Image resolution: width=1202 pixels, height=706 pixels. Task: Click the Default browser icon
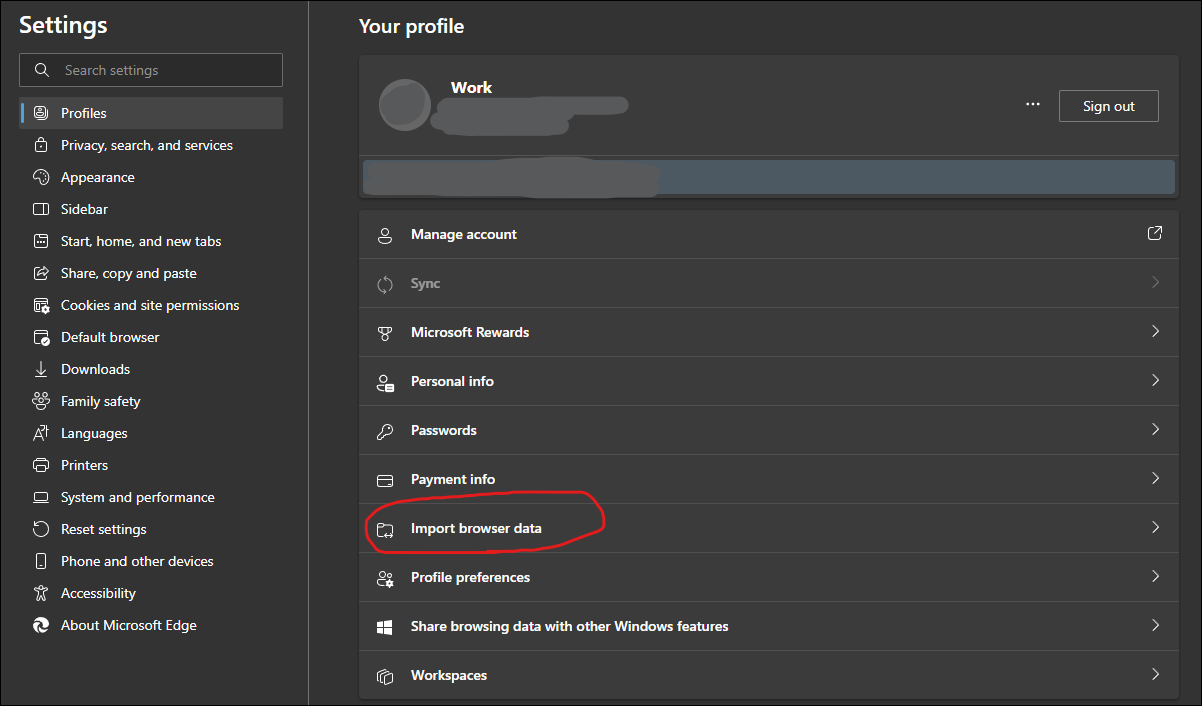pyautogui.click(x=41, y=337)
